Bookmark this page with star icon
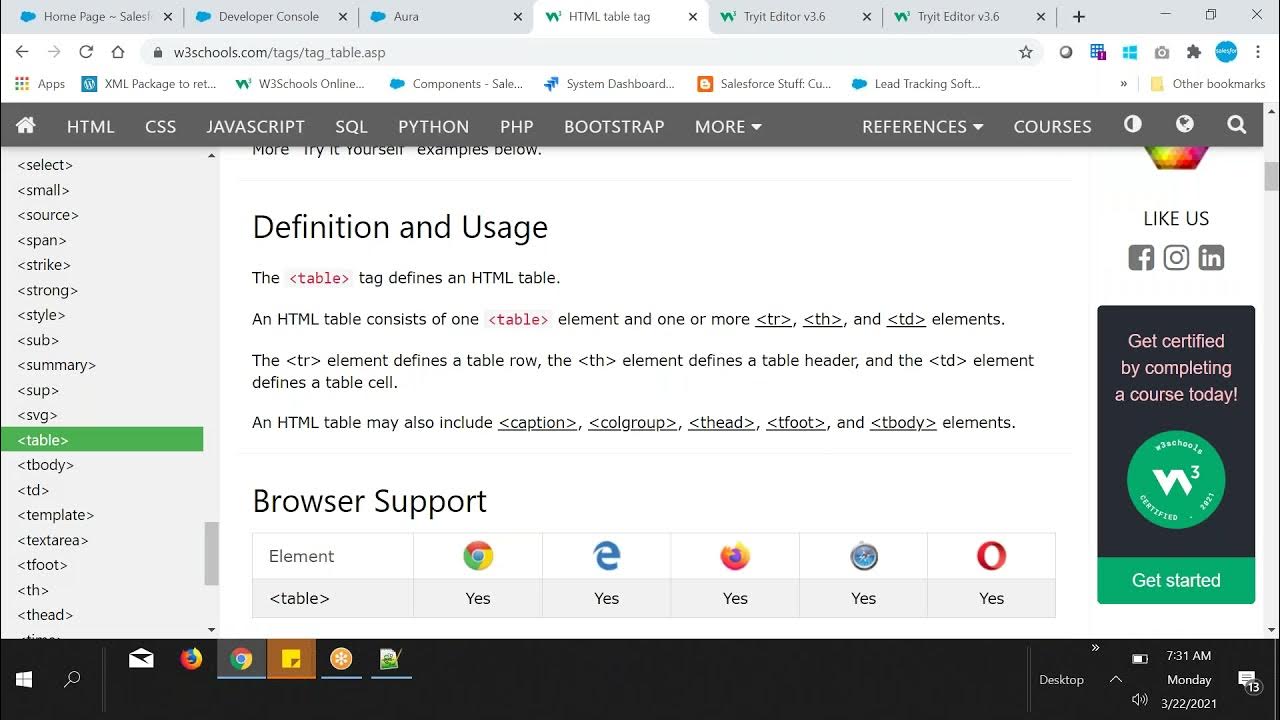The image size is (1280, 720). pos(1025,52)
